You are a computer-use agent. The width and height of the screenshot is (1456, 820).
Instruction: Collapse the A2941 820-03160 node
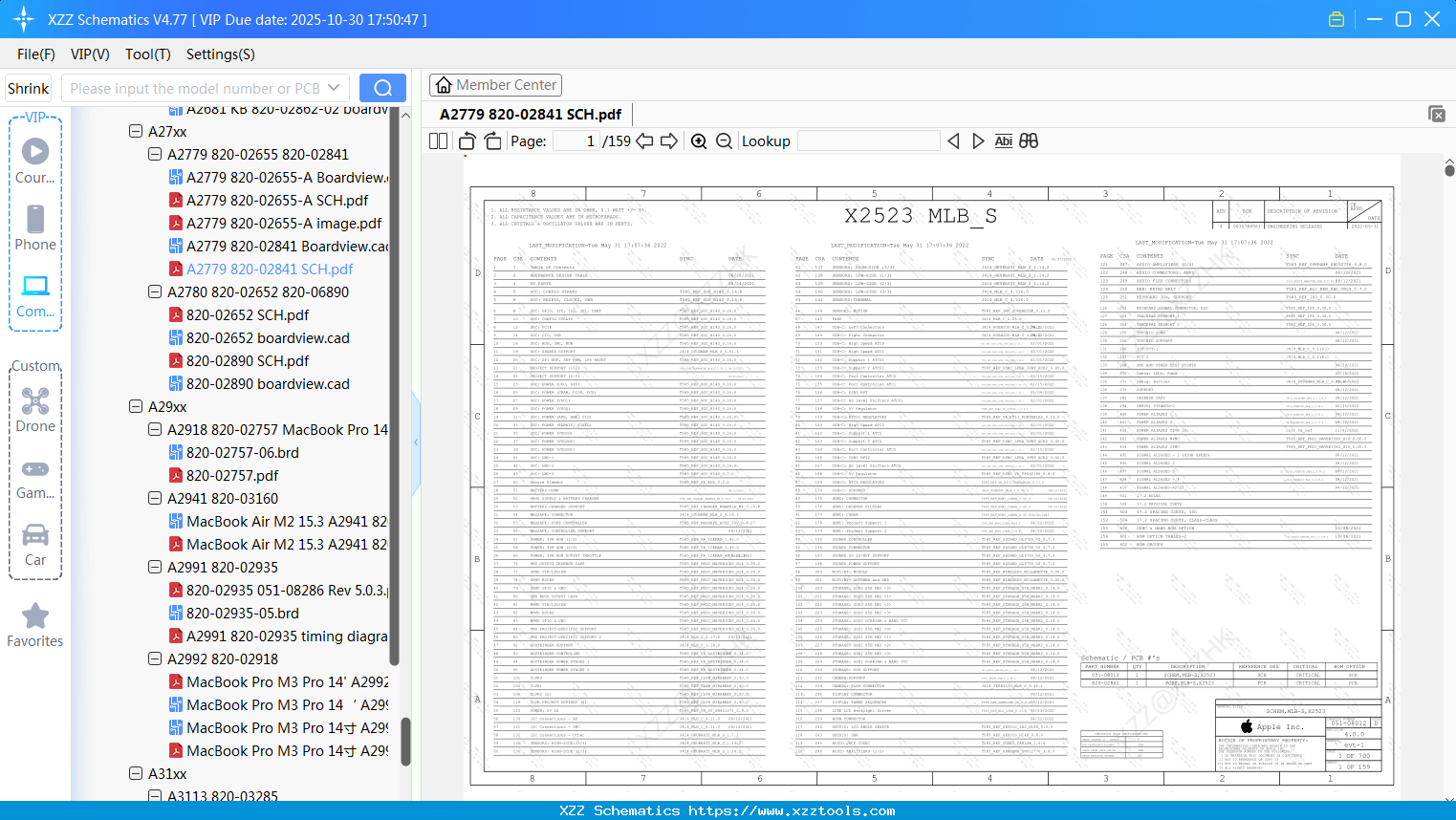tap(155, 498)
